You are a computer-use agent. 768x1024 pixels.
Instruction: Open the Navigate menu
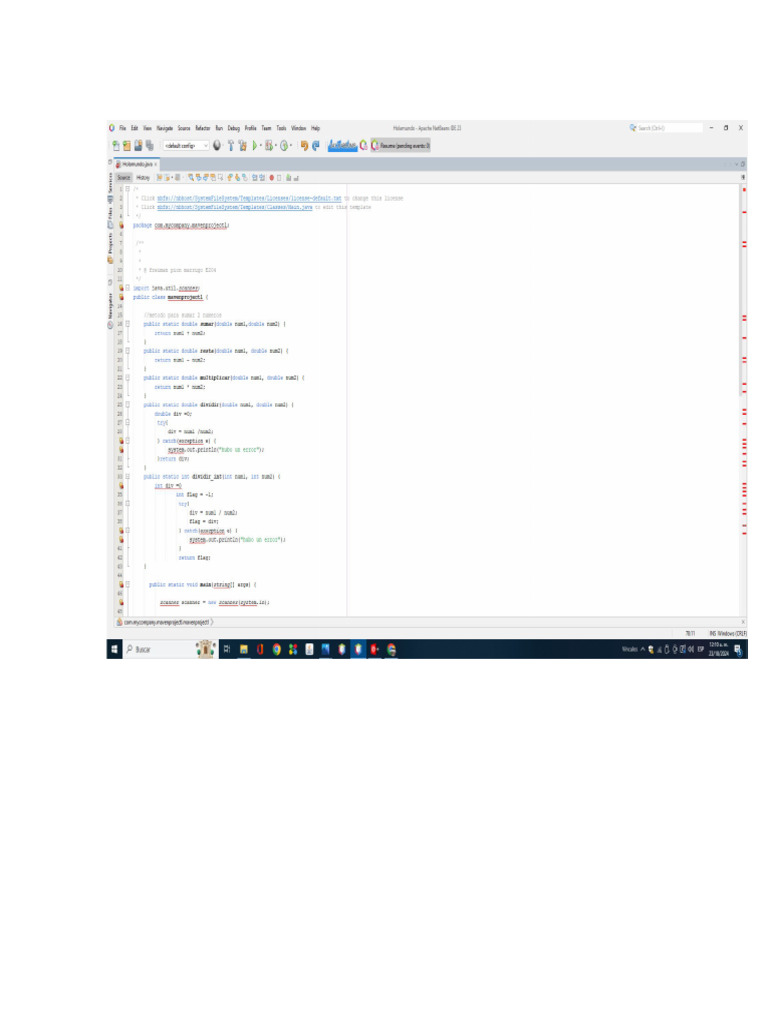pos(165,128)
